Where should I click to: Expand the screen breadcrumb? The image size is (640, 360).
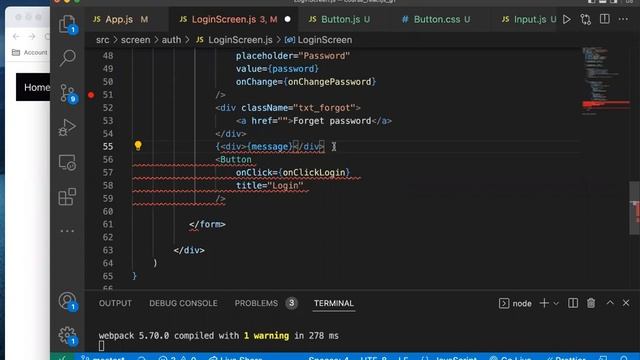(136, 40)
